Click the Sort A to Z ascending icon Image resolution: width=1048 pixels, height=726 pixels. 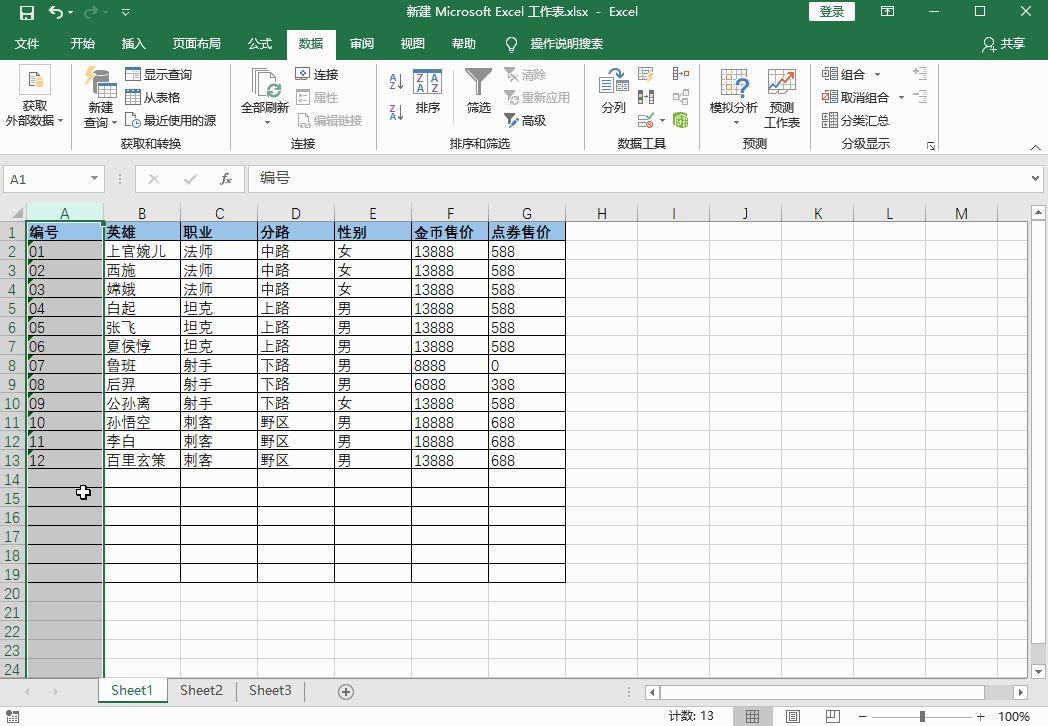(396, 82)
